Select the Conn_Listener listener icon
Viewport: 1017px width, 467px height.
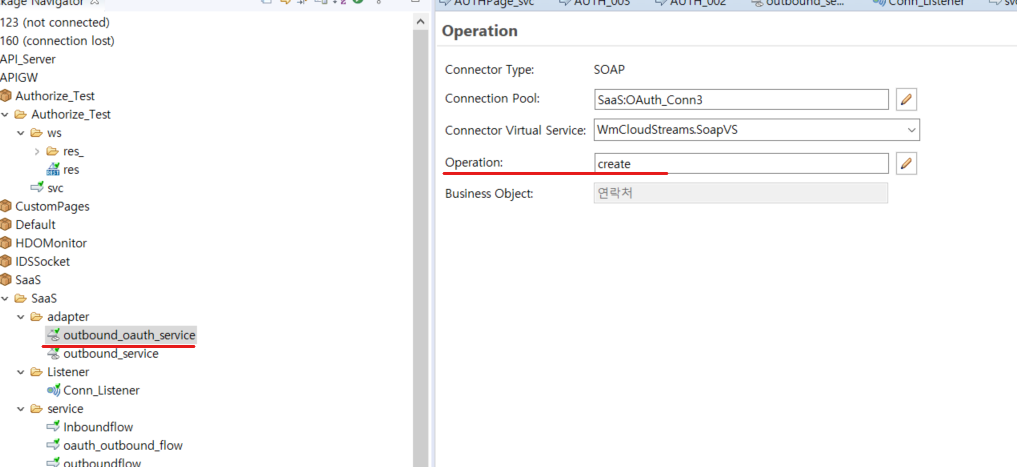pos(54,390)
